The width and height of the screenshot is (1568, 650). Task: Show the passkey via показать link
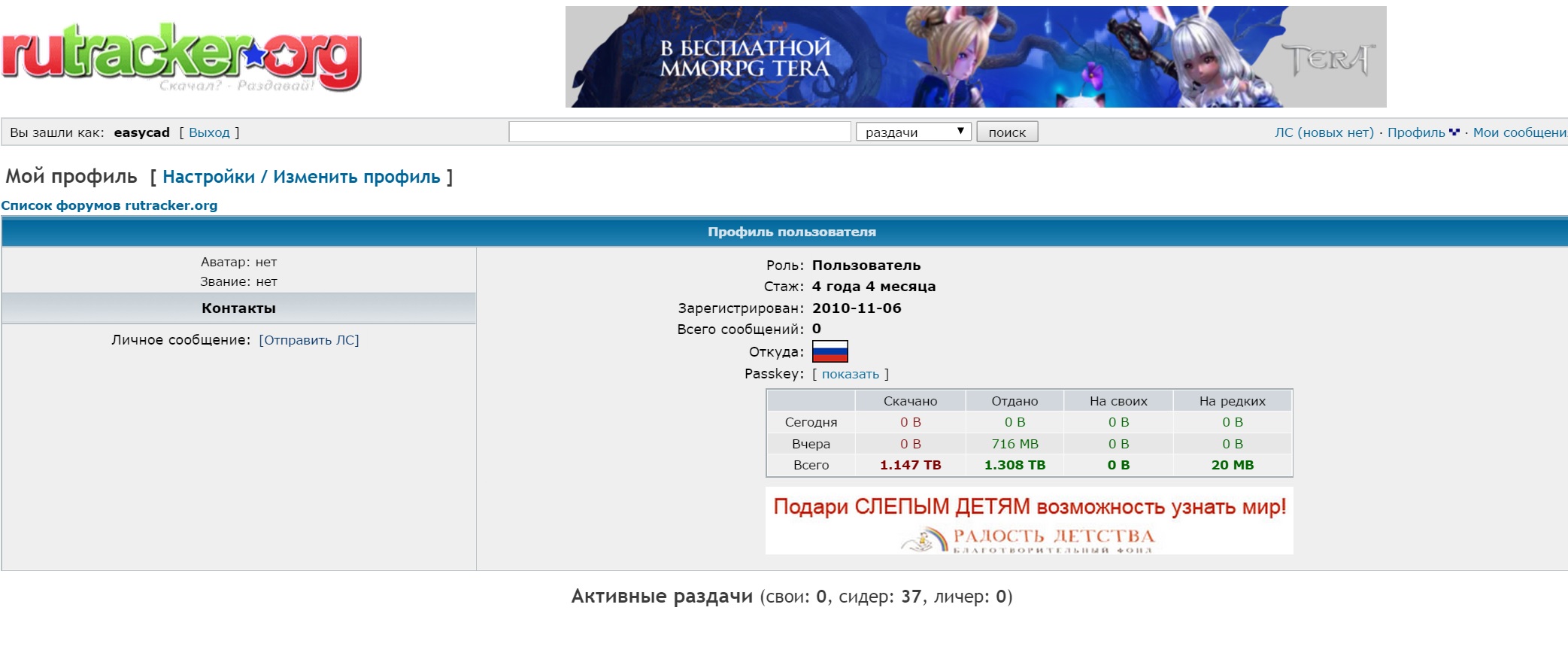[850, 374]
